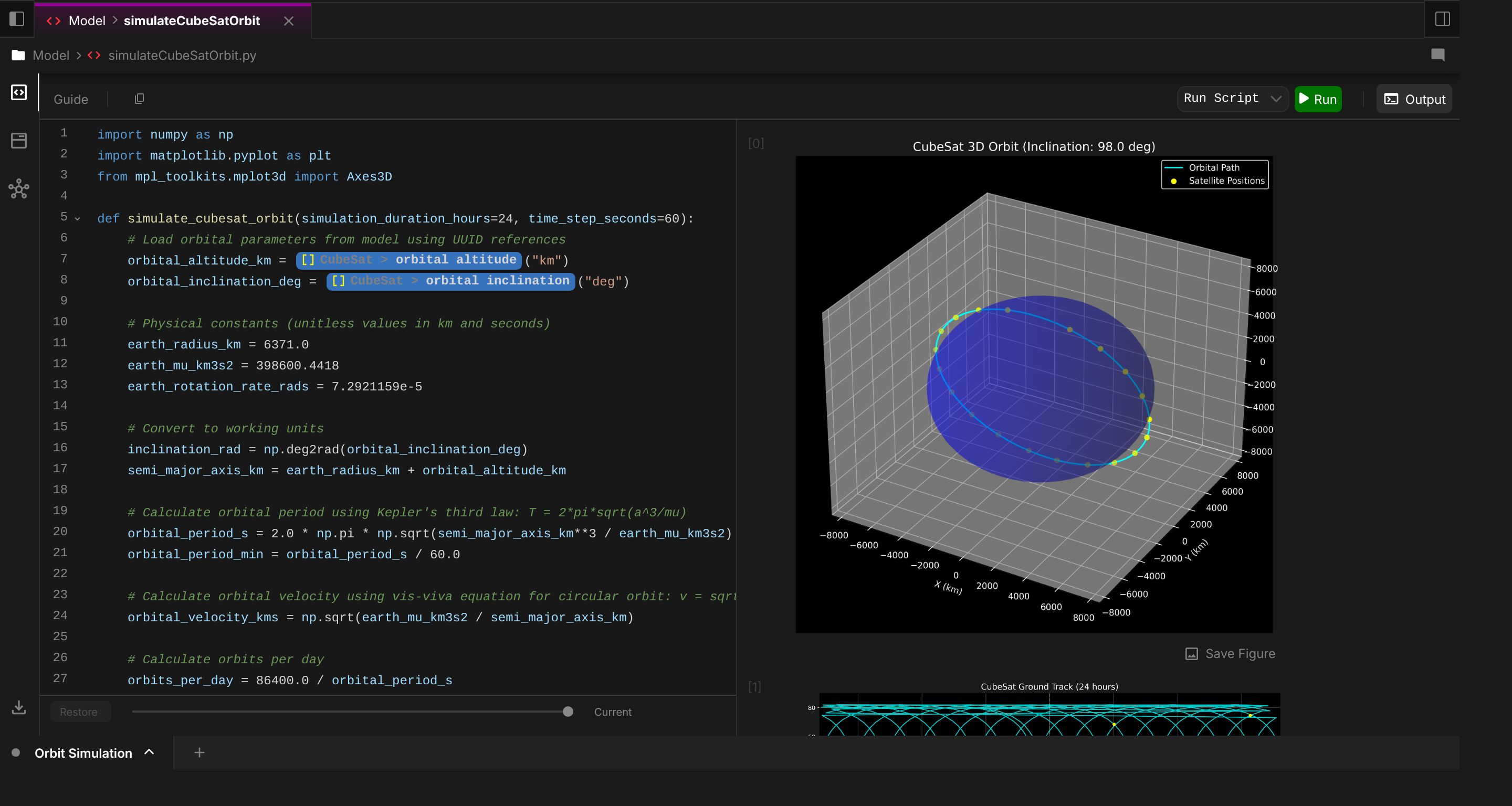Click the code editor view sidebar icon
1512x806 pixels.
(19, 93)
